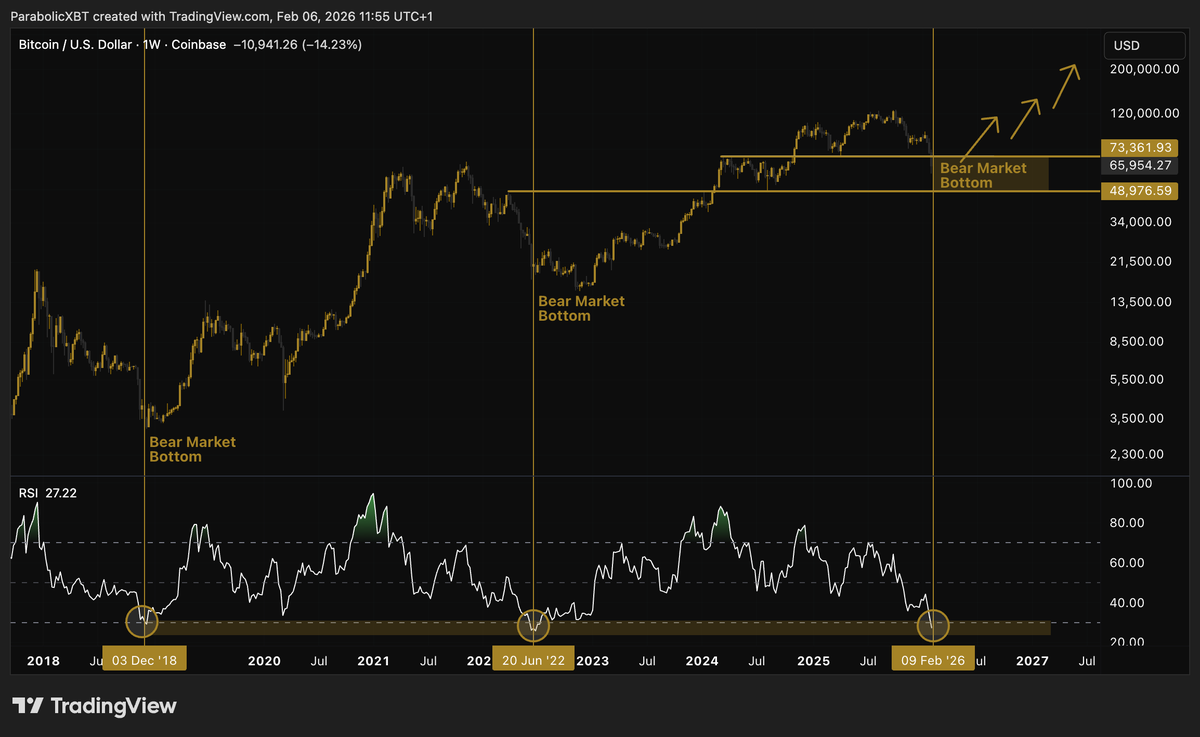
Task: Click the 2027 year on time axis
Action: [1032, 661]
